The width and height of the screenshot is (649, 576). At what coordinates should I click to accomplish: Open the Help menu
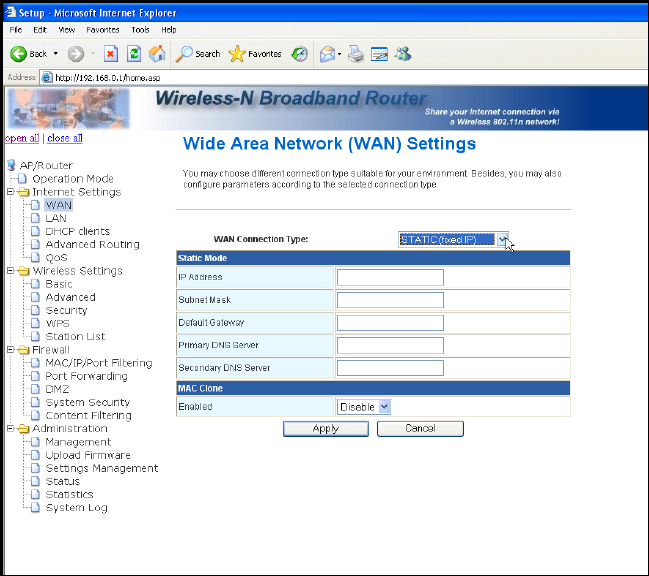click(168, 30)
